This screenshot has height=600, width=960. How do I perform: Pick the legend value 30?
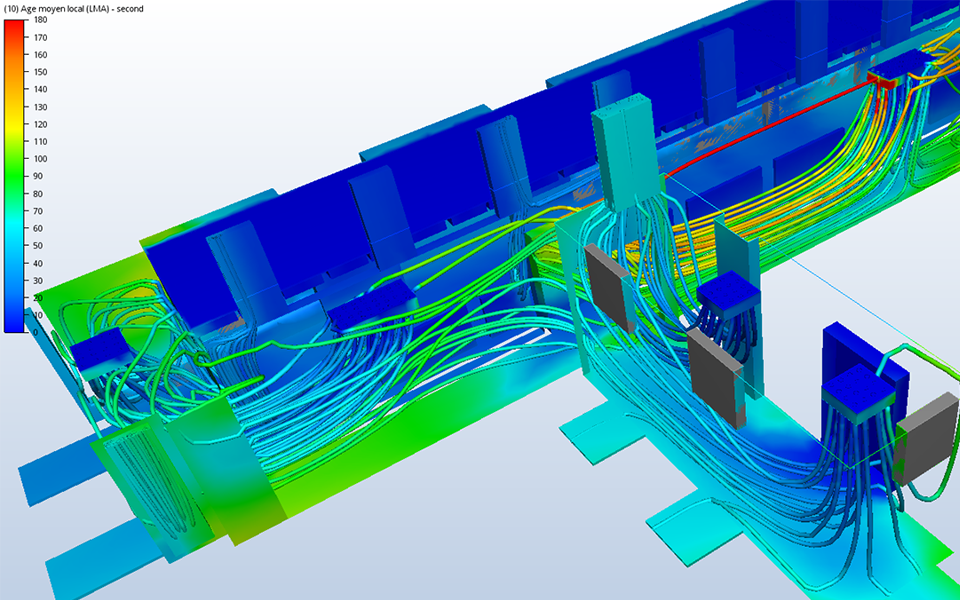(x=39, y=280)
